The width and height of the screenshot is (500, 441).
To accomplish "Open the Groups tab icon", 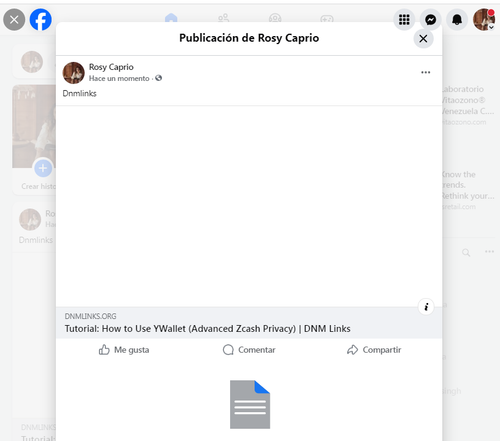I will [275, 18].
